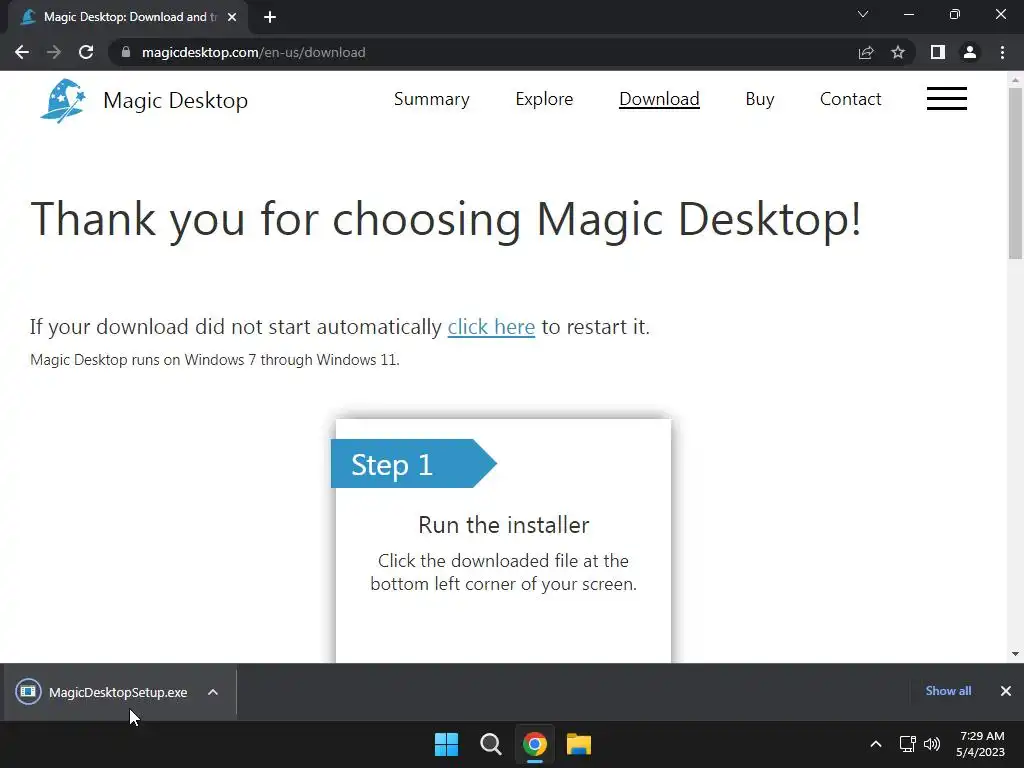Viewport: 1024px width, 768px height.
Task: Go back with the browser back arrow
Action: pos(22,52)
